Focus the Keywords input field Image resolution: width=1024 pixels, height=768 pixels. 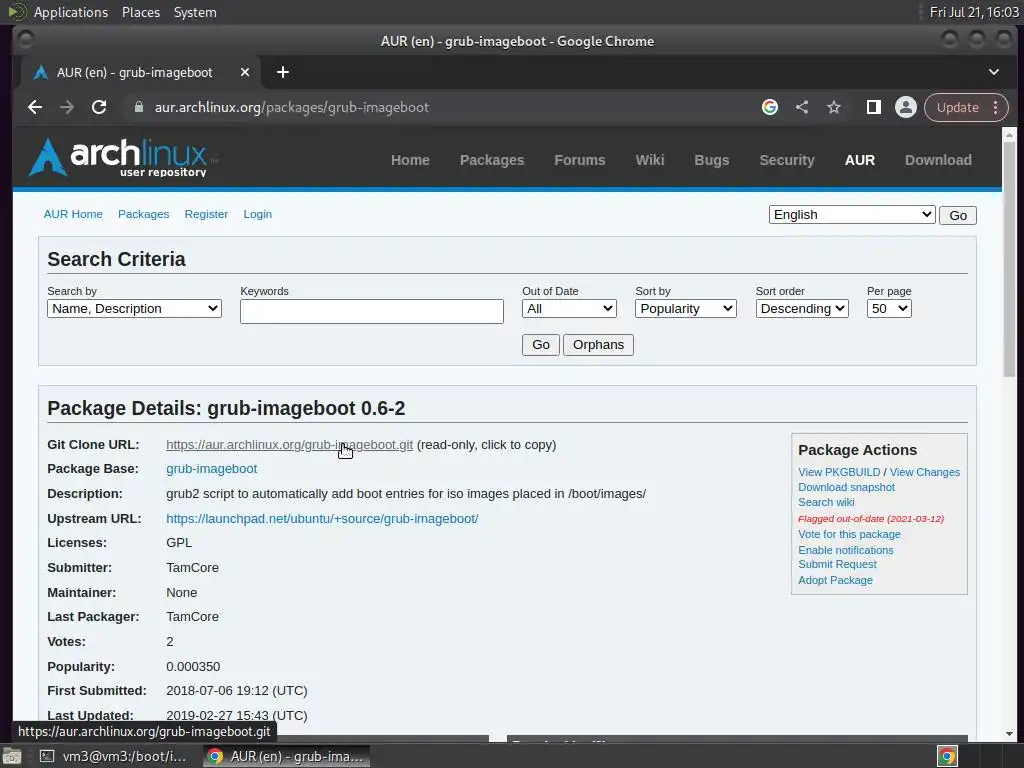[372, 312]
